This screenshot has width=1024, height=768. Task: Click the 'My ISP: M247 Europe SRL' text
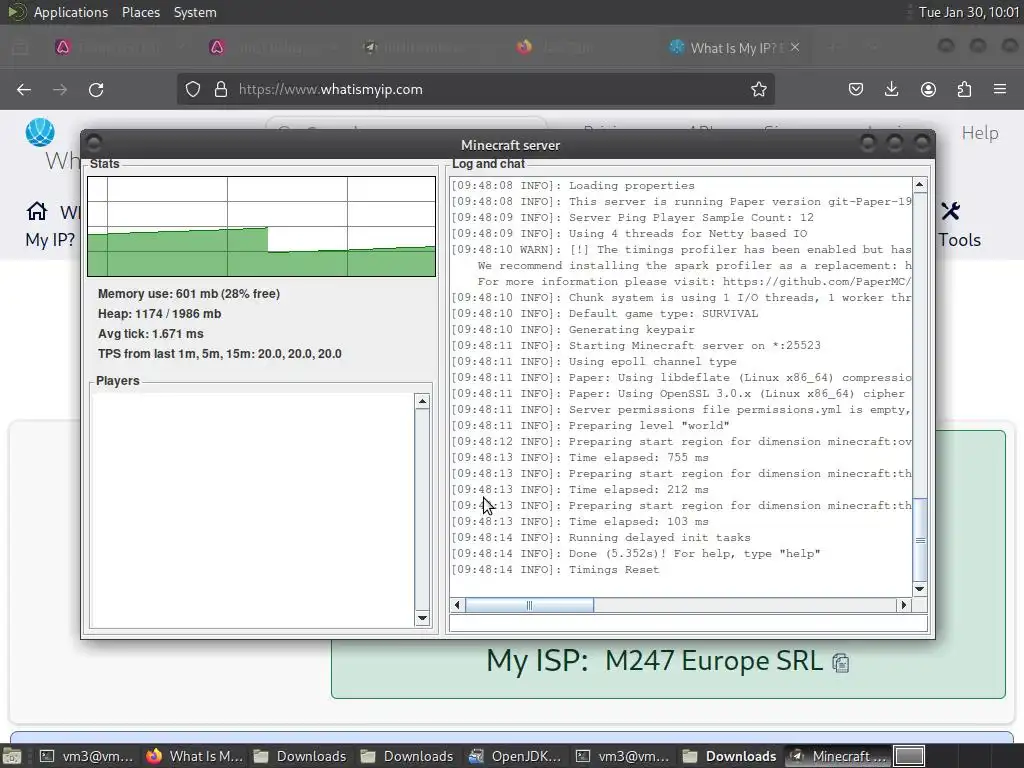click(x=654, y=661)
